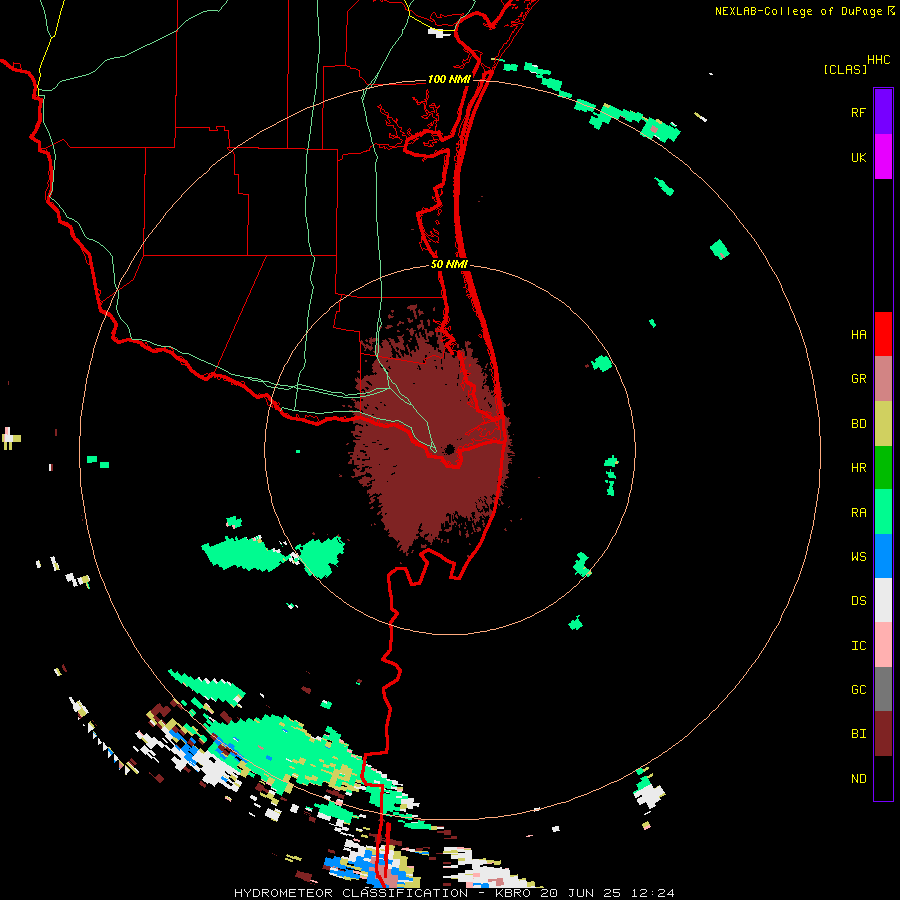
Task: Click the GR legend label
Action: [858, 378]
